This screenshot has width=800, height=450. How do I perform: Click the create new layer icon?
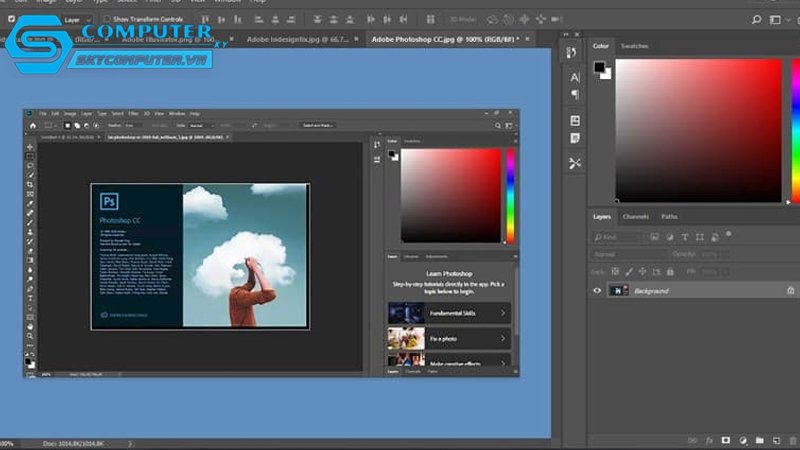[777, 440]
